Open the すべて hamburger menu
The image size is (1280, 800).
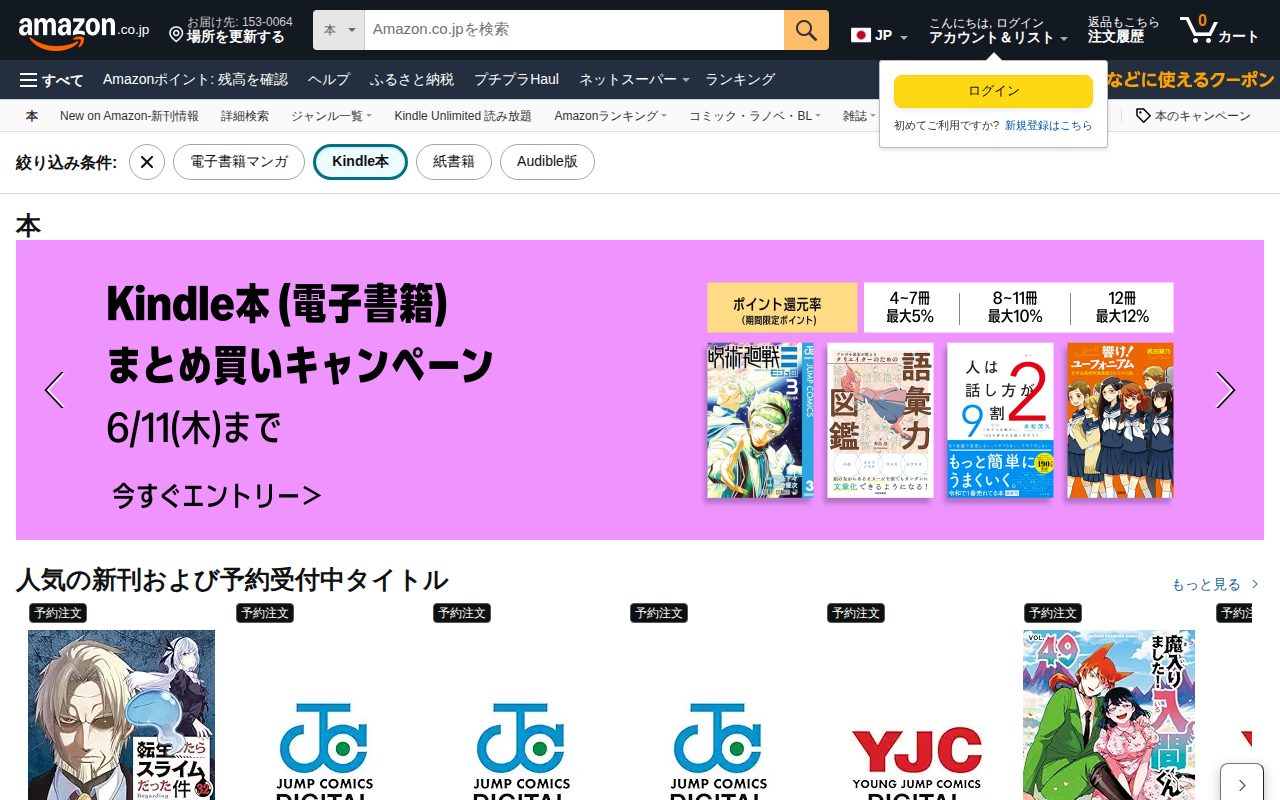(x=52, y=80)
